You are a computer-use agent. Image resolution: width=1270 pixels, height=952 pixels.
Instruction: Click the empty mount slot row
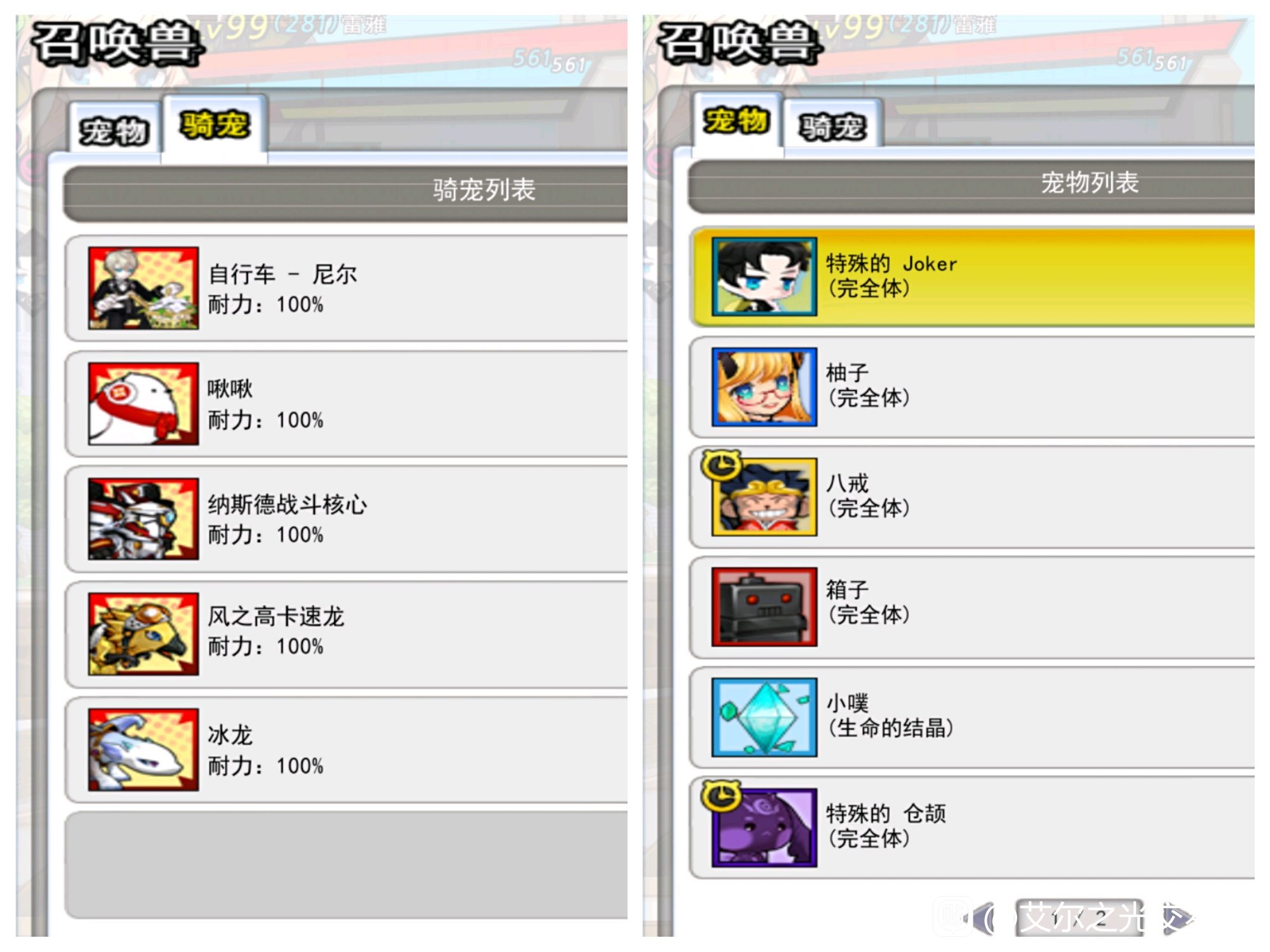[x=346, y=865]
